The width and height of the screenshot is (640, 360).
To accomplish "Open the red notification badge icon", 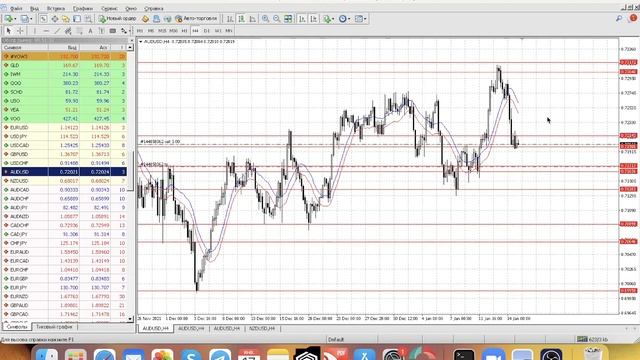I will pos(633,18).
